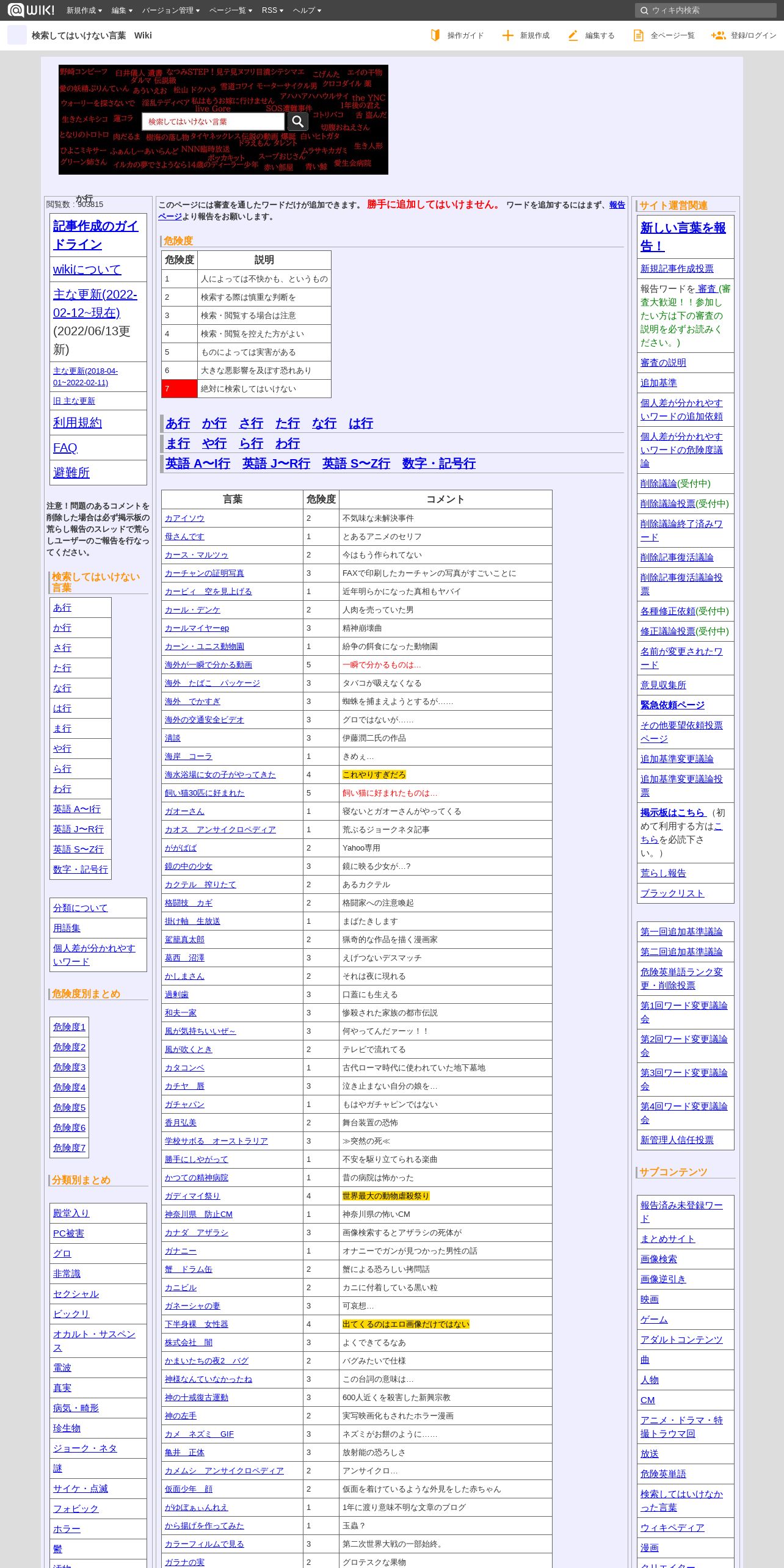Click the @WIKI logo icon
This screenshot has width=784, height=1568.
click(31, 10)
